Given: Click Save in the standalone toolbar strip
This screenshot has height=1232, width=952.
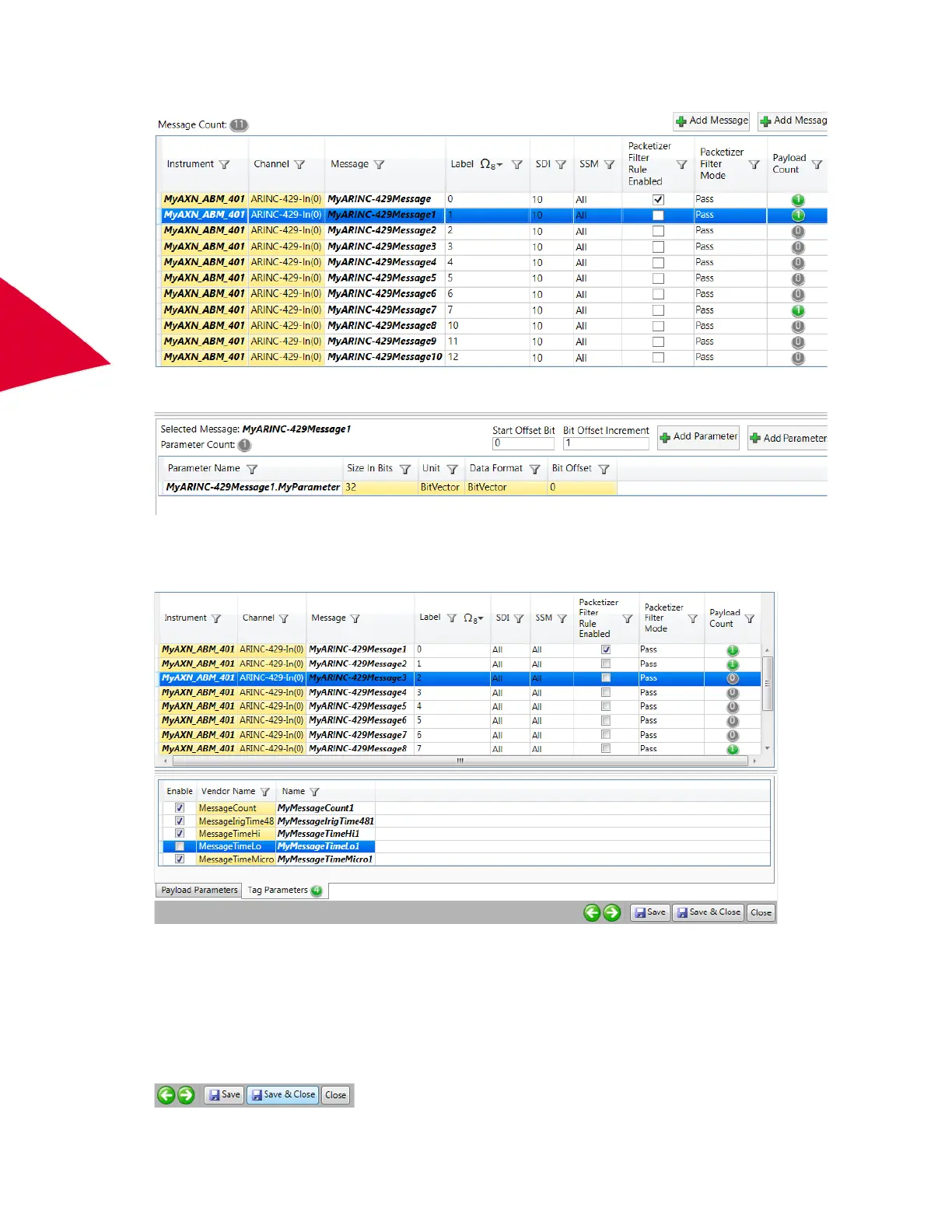Looking at the screenshot, I should coord(224,1095).
